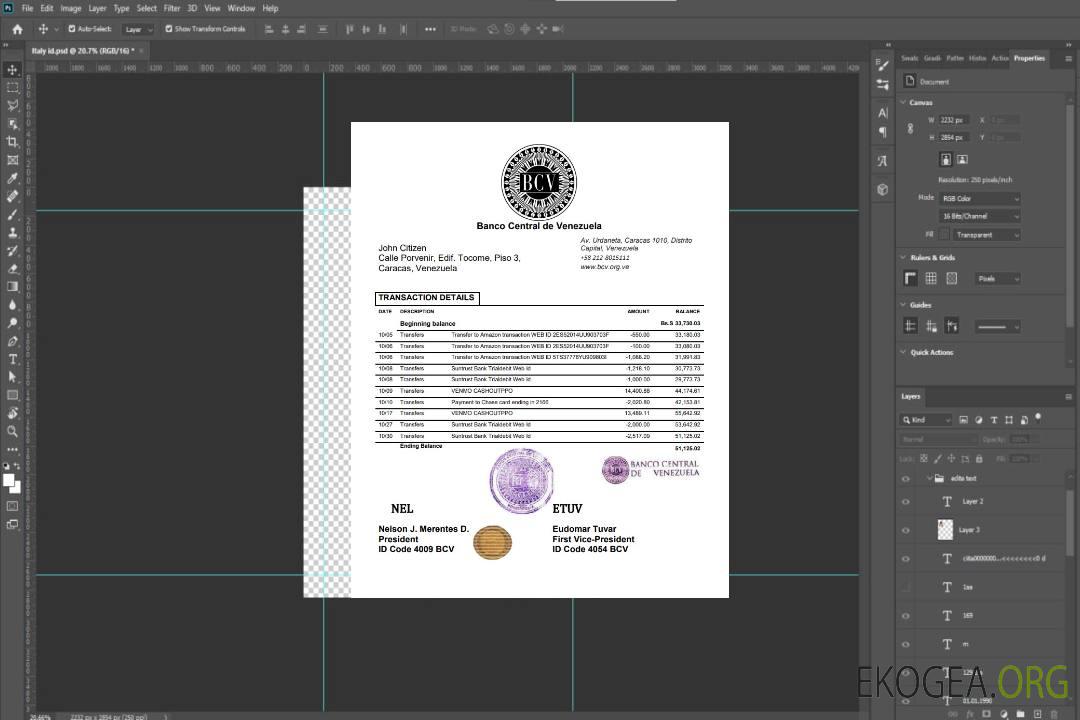Select the Zoom tool magnifier

pos(13,432)
